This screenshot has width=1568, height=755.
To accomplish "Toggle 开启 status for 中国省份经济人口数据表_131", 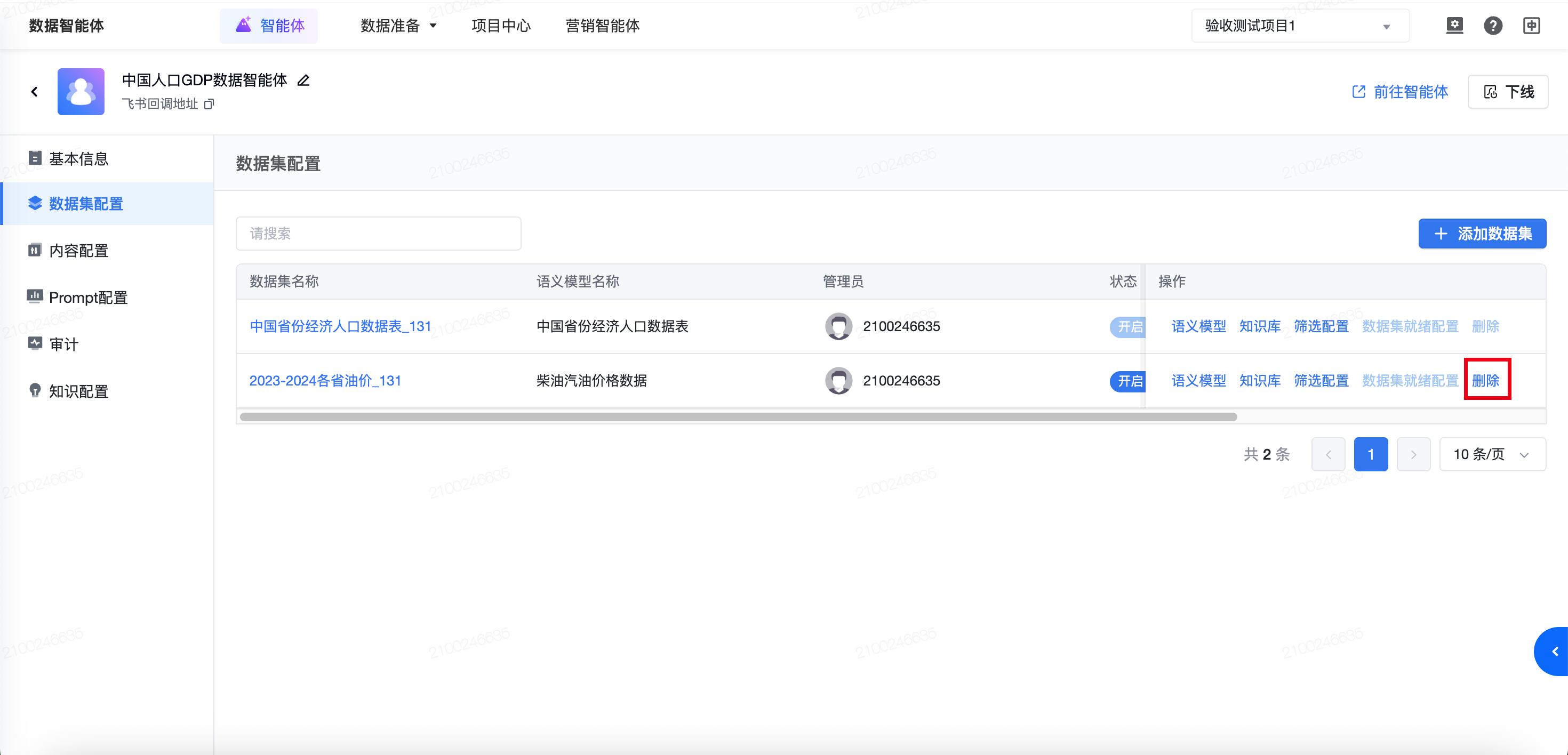I will pos(1127,327).
